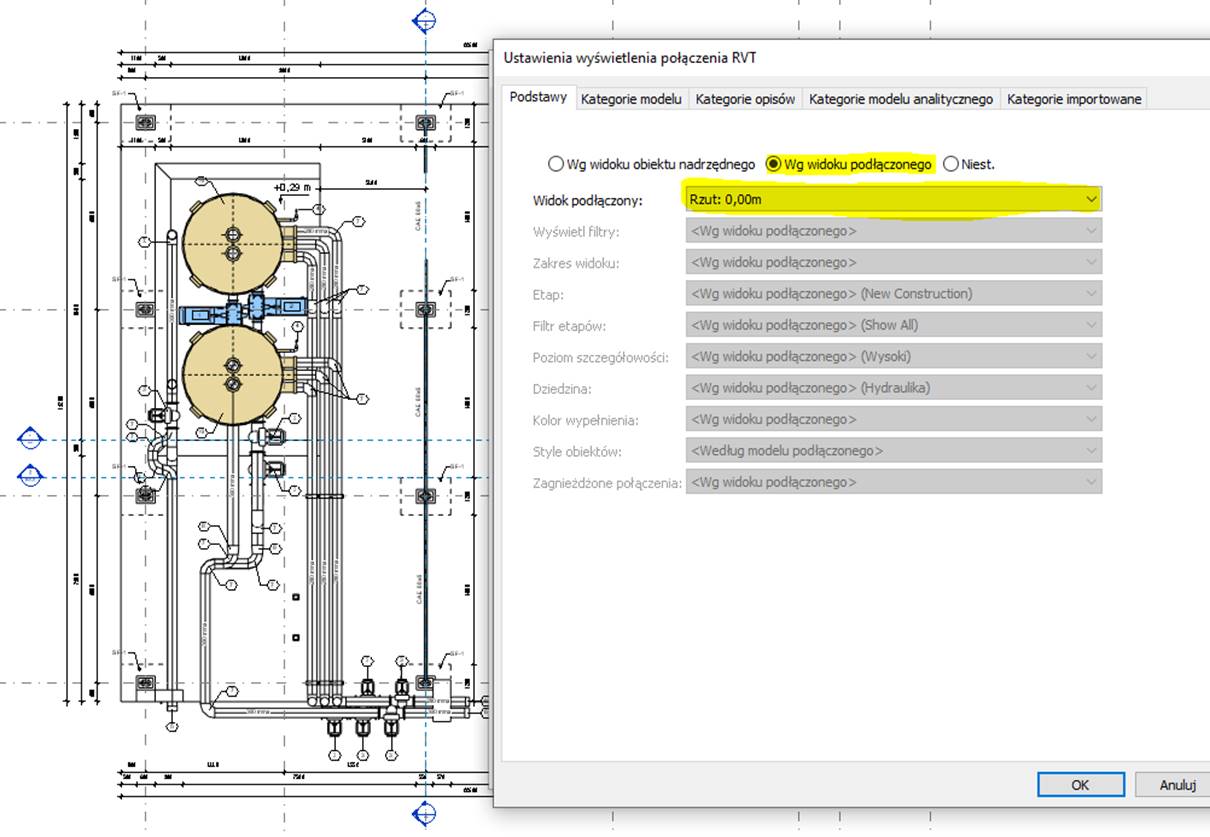Image resolution: width=1210 pixels, height=837 pixels.
Task: Switch to the Kategorie modelu tab
Action: [x=632, y=99]
